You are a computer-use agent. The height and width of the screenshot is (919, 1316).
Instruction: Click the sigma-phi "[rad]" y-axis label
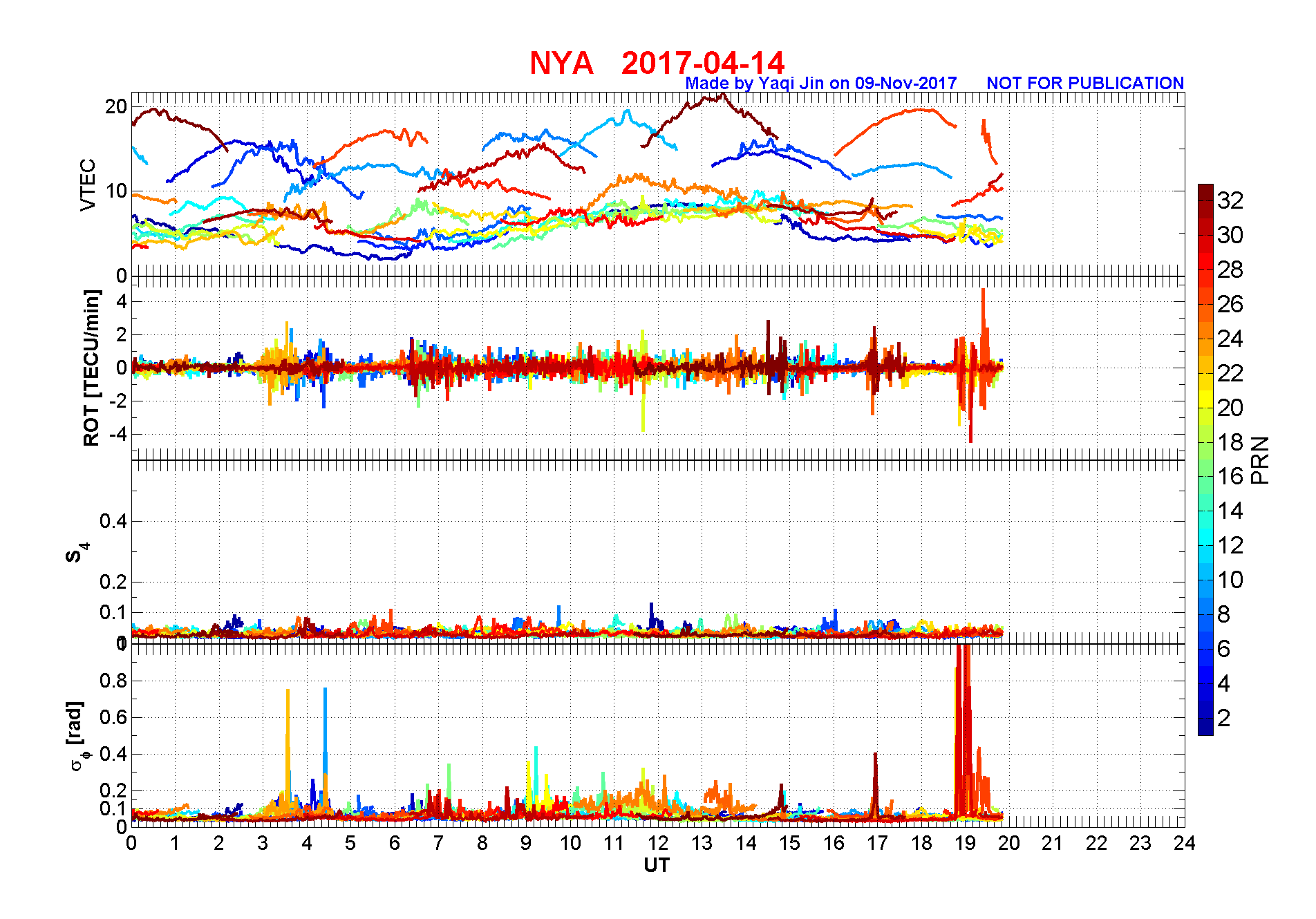76,736
